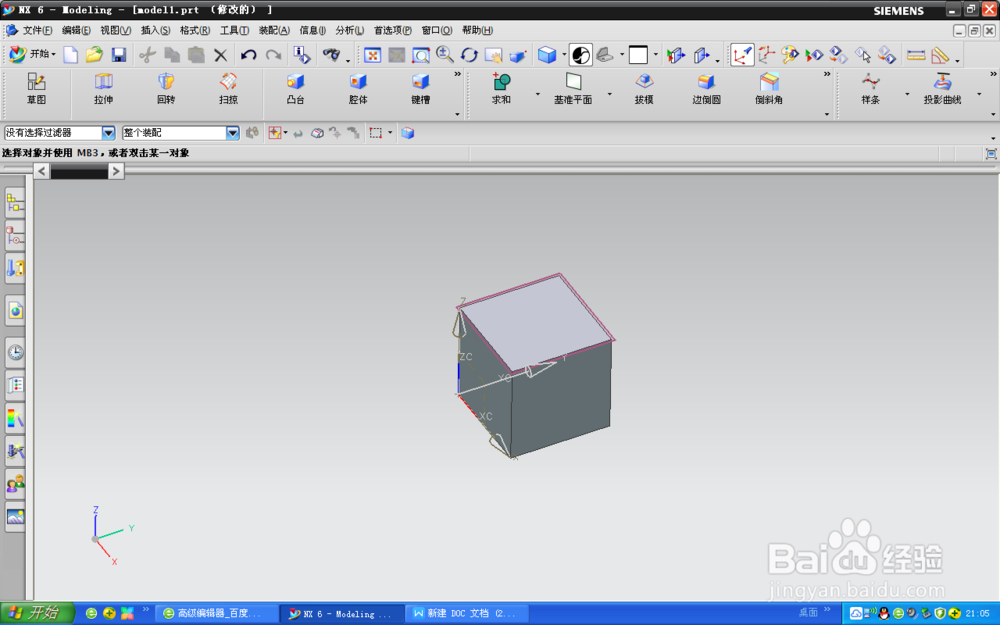Open the 帮助(H) menu
This screenshot has width=1000, height=625.
[x=477, y=30]
